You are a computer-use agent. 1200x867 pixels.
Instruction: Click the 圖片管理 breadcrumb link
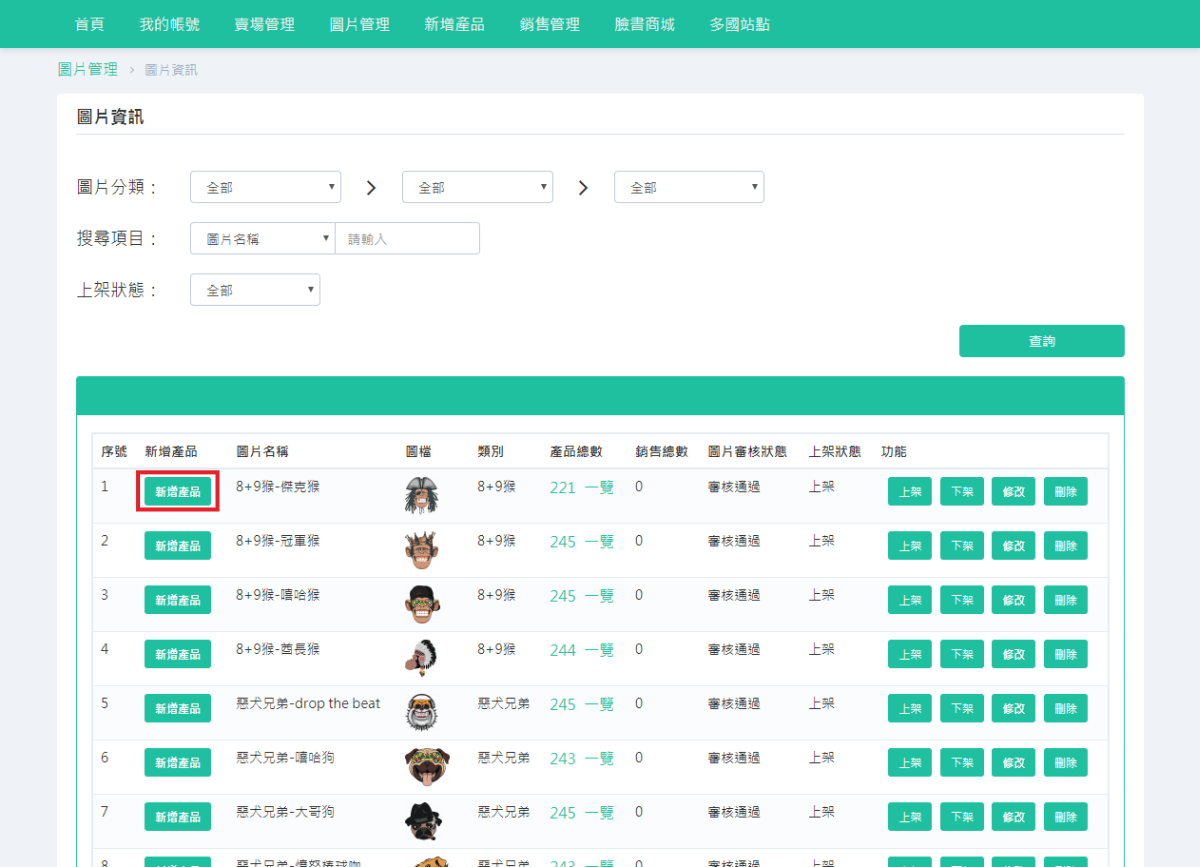point(88,69)
